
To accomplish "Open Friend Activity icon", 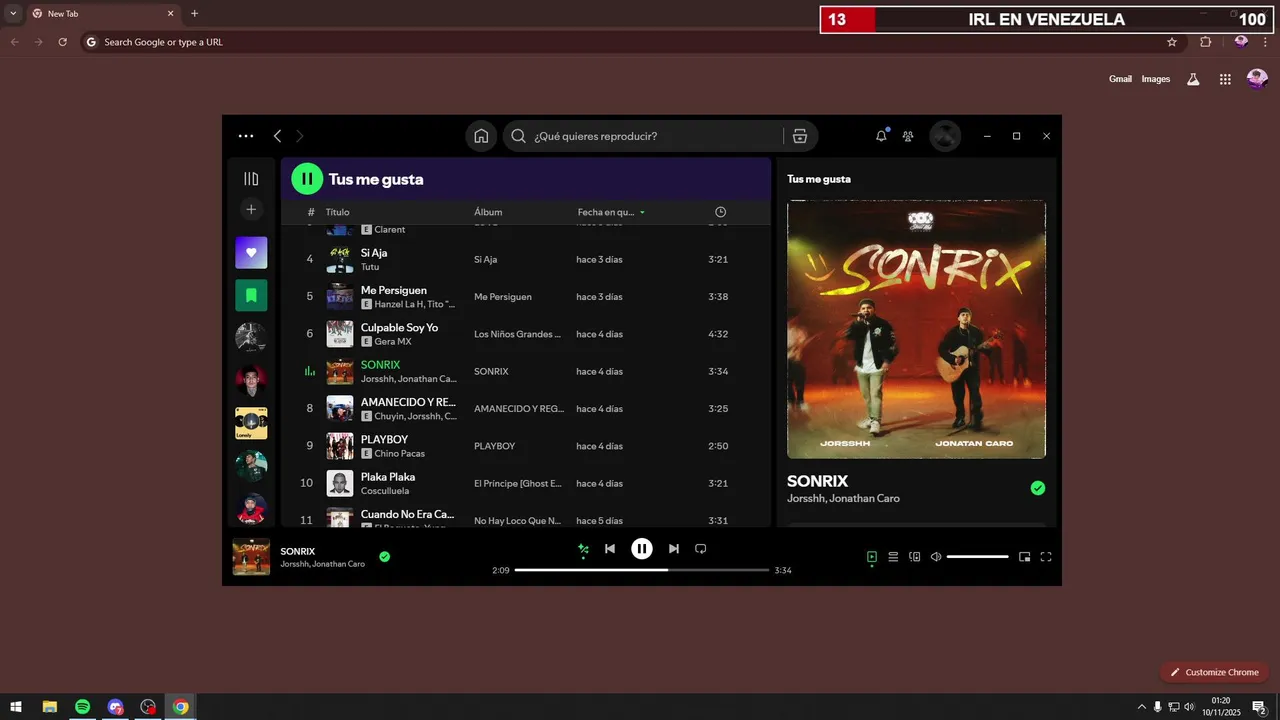I will pos(908,136).
